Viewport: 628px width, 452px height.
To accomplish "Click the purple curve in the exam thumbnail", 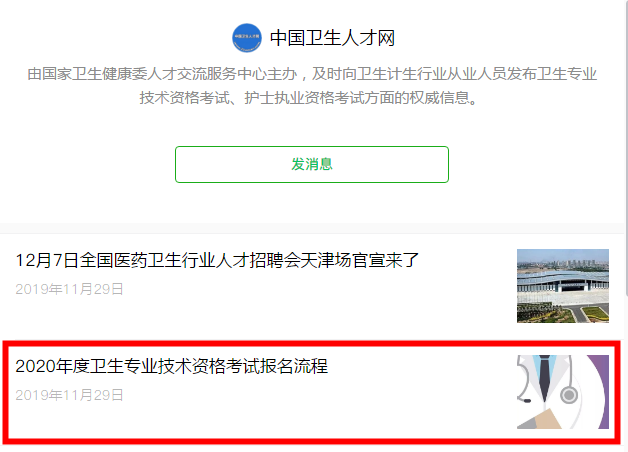I will [600, 392].
